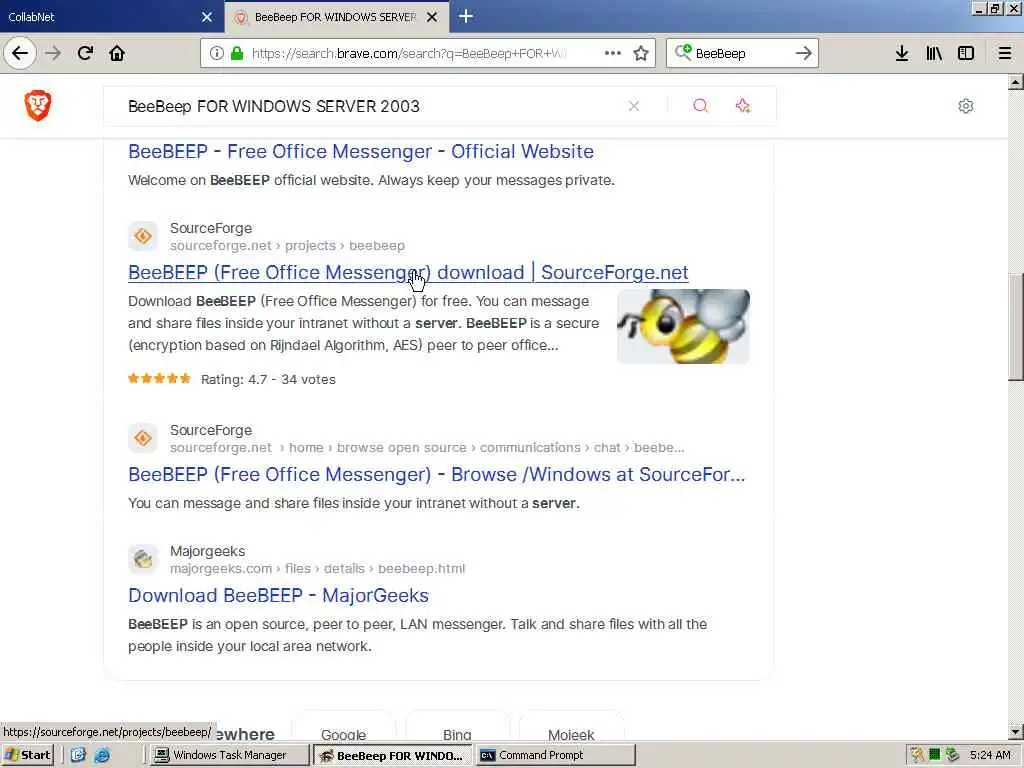Open the Library bookmarks icon
The height and width of the screenshot is (768, 1024).
click(x=934, y=54)
